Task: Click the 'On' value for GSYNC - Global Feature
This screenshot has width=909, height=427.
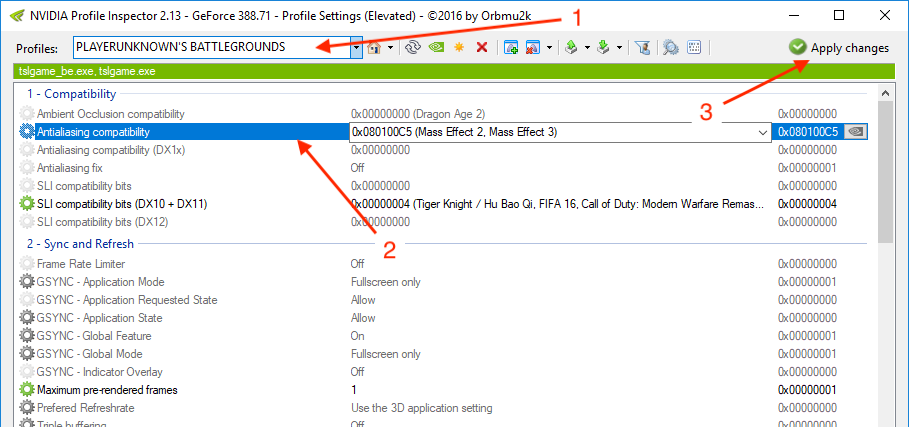Action: (x=358, y=336)
